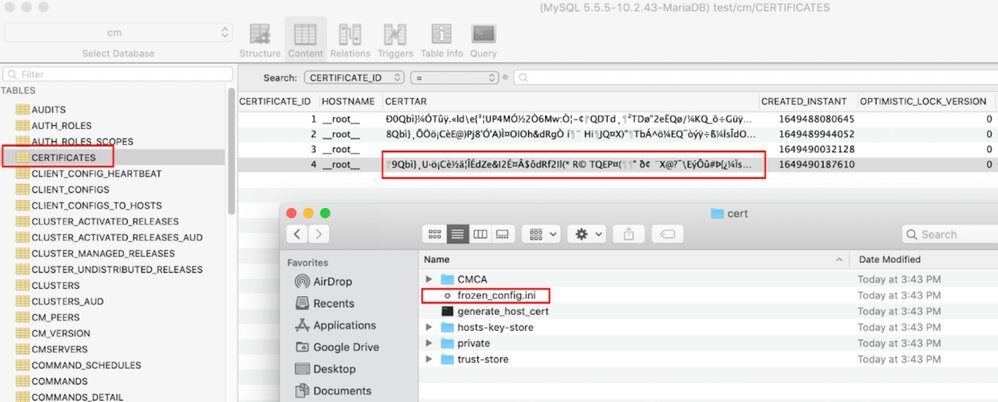
Task: Expand the CMCA folder disclosure triangle
Action: tap(429, 279)
